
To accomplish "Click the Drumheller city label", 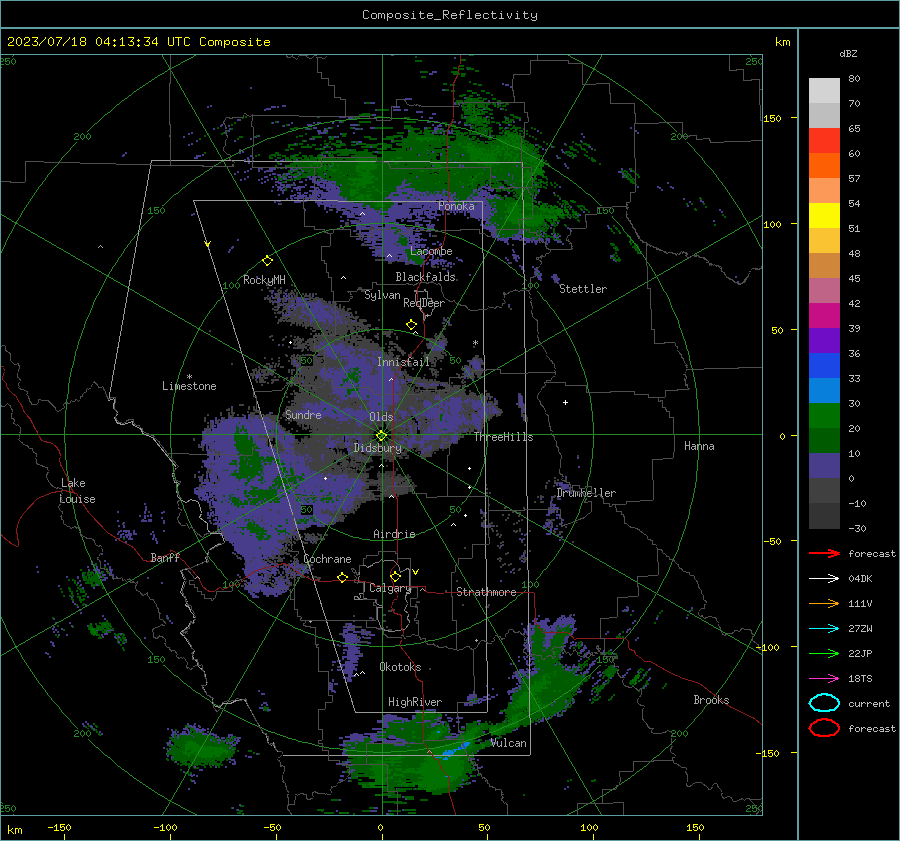I will [586, 493].
